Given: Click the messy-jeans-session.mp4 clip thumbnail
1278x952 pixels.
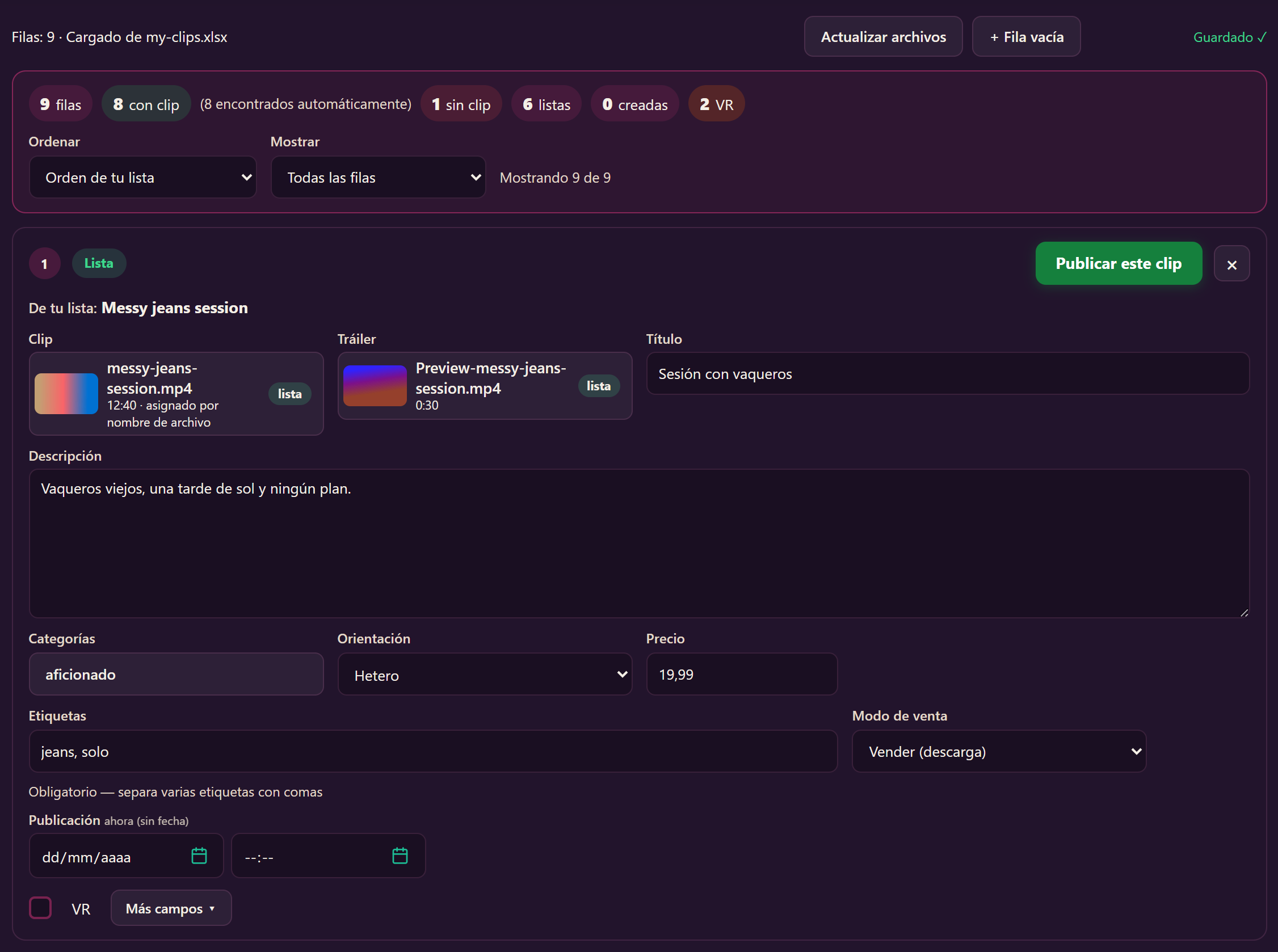Looking at the screenshot, I should pos(66,394).
